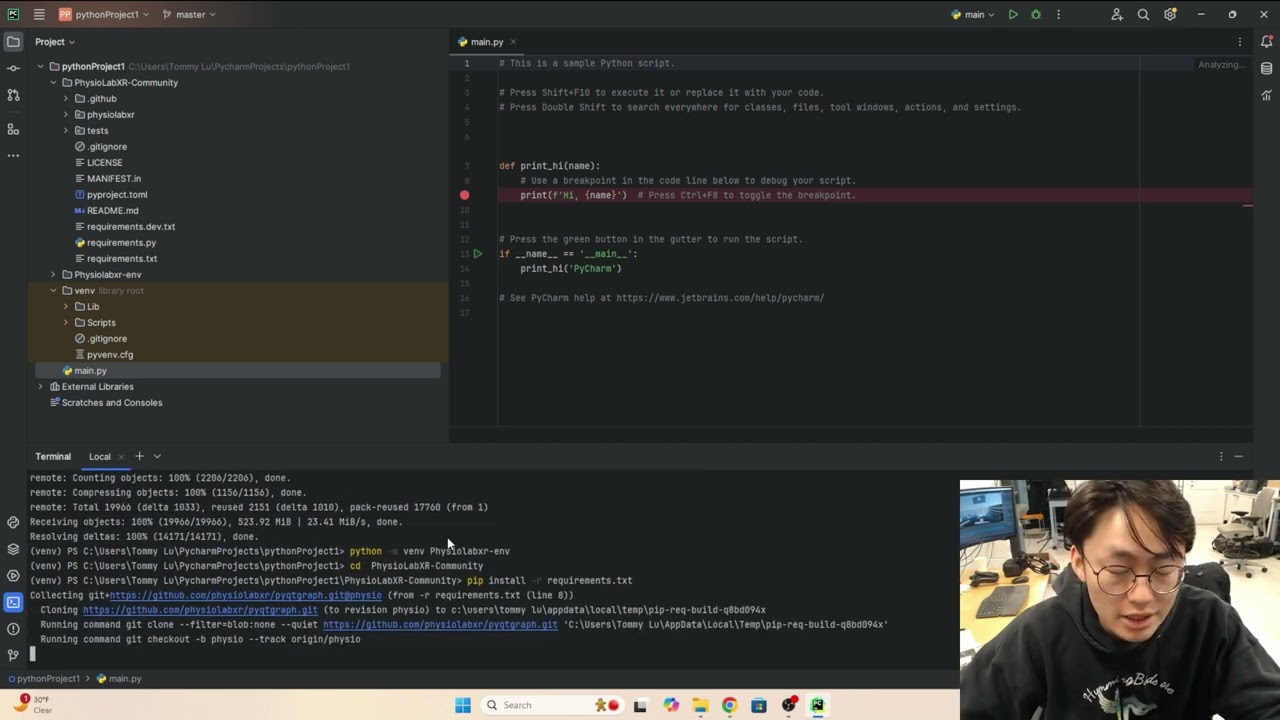Expand Scripts folder under venv
Image resolution: width=1280 pixels, height=720 pixels.
pos(66,323)
